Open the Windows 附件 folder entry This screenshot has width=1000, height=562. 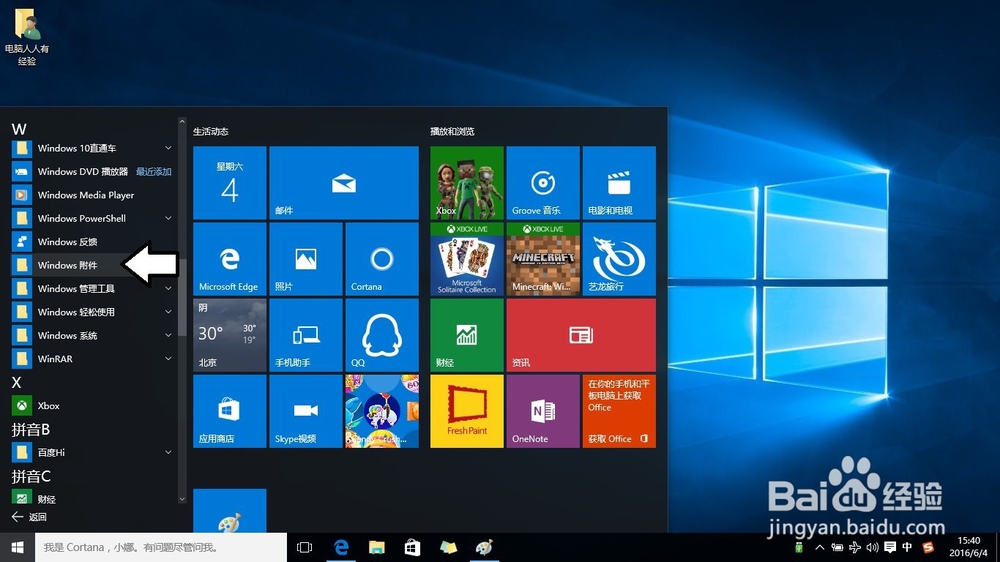pos(92,265)
